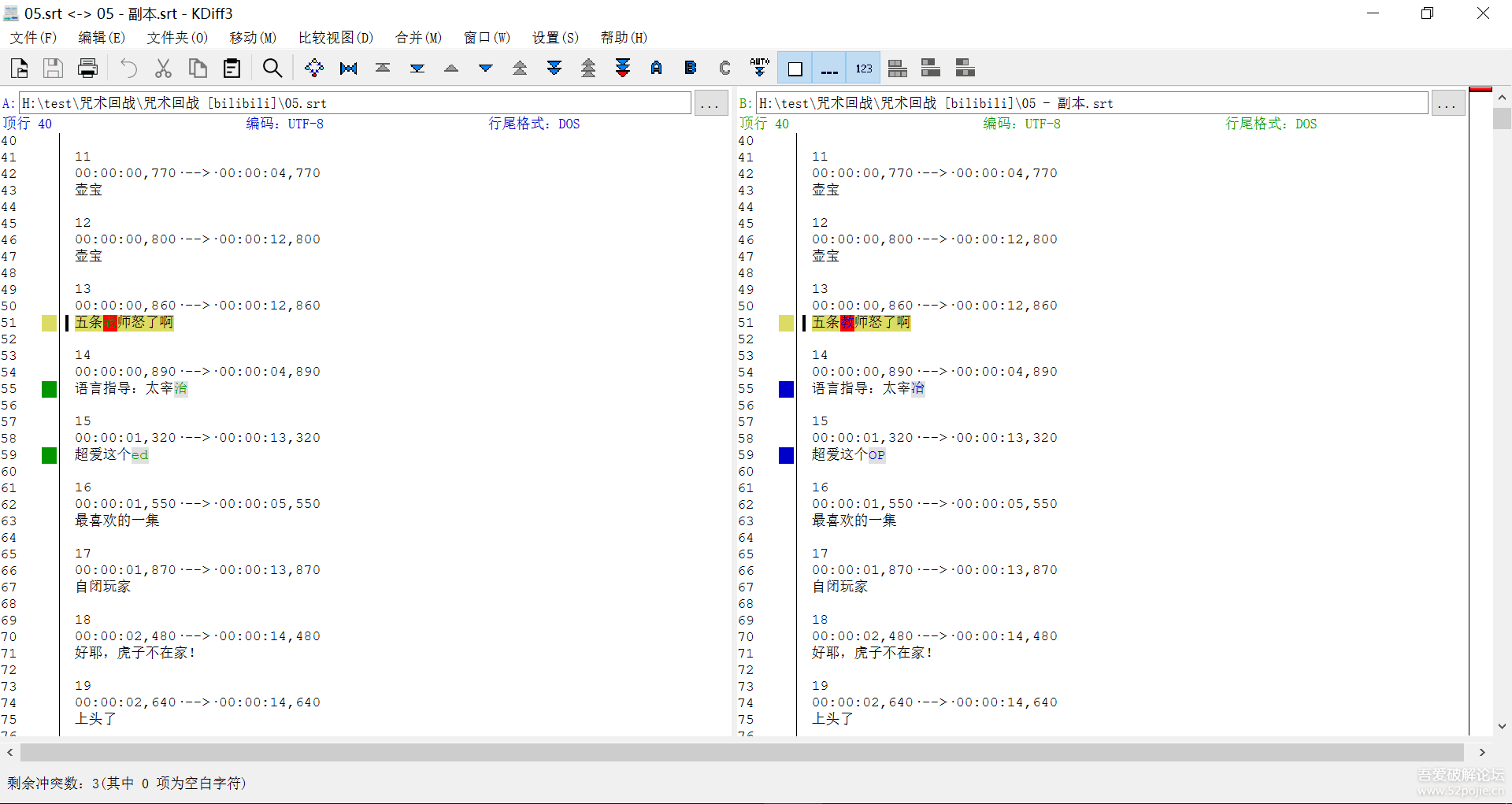Click the Paste clipboard icon
Viewport: 1512px width, 804px height.
click(x=232, y=69)
